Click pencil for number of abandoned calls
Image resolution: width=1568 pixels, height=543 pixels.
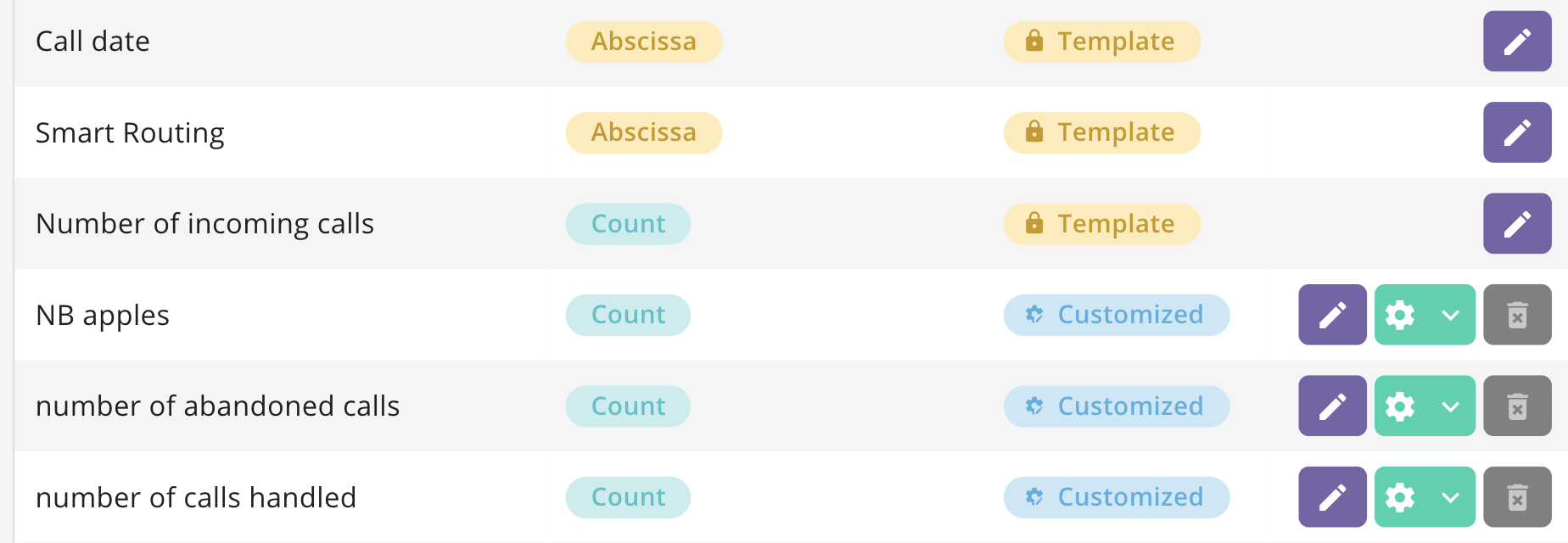coord(1332,406)
